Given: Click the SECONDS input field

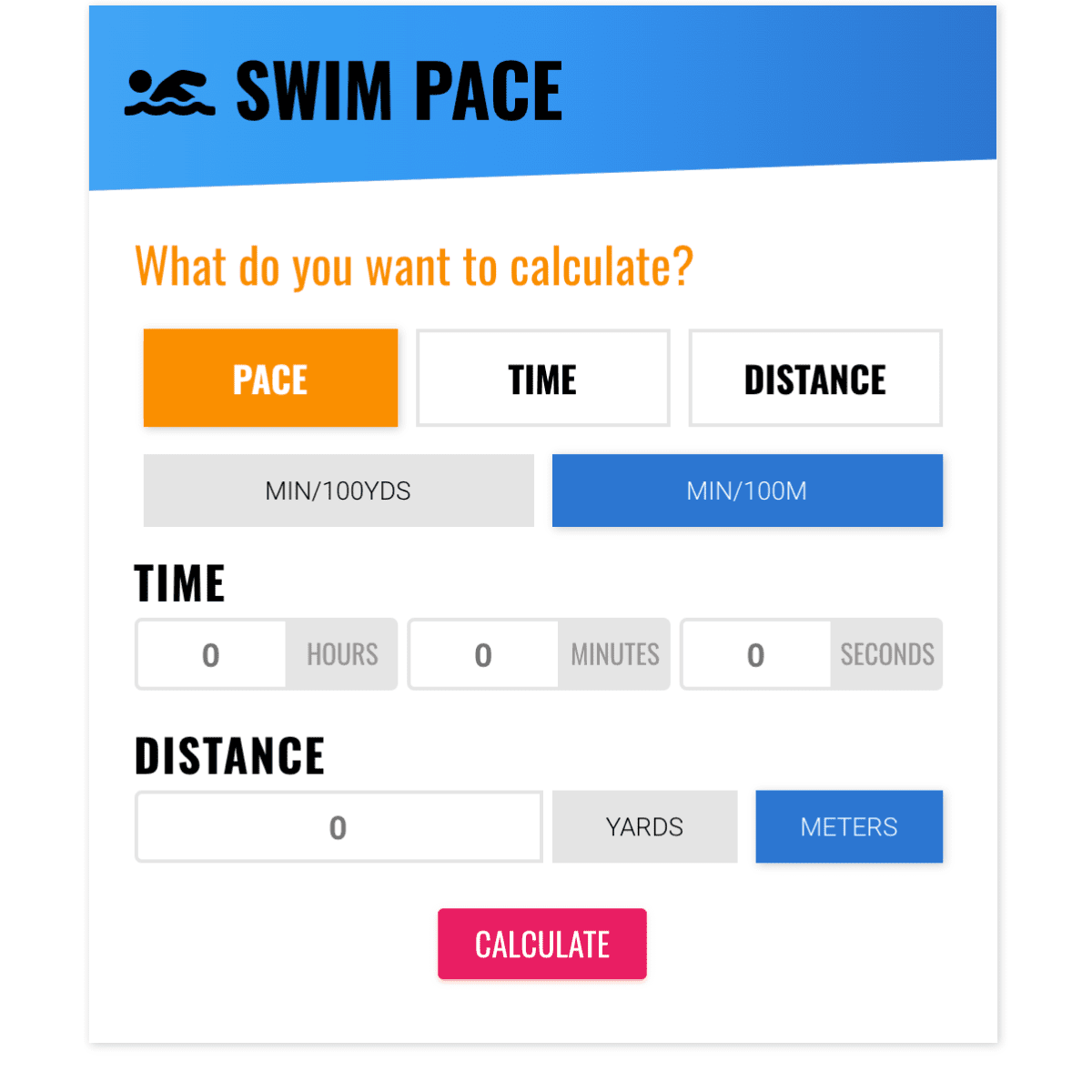Looking at the screenshot, I should pyautogui.click(x=756, y=653).
